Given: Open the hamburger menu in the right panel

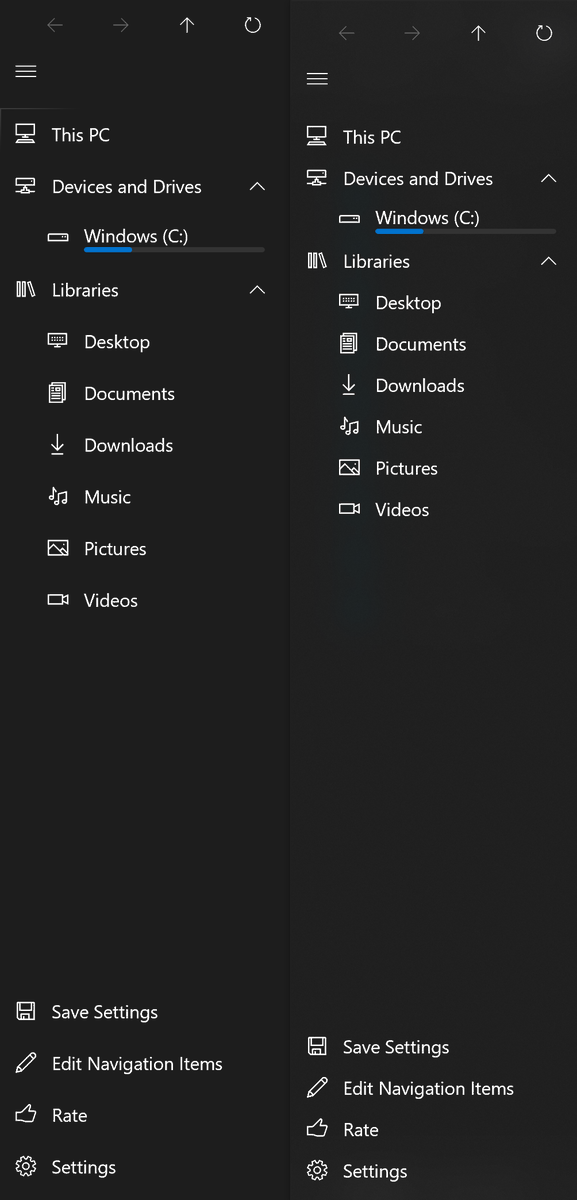Looking at the screenshot, I should [x=317, y=79].
